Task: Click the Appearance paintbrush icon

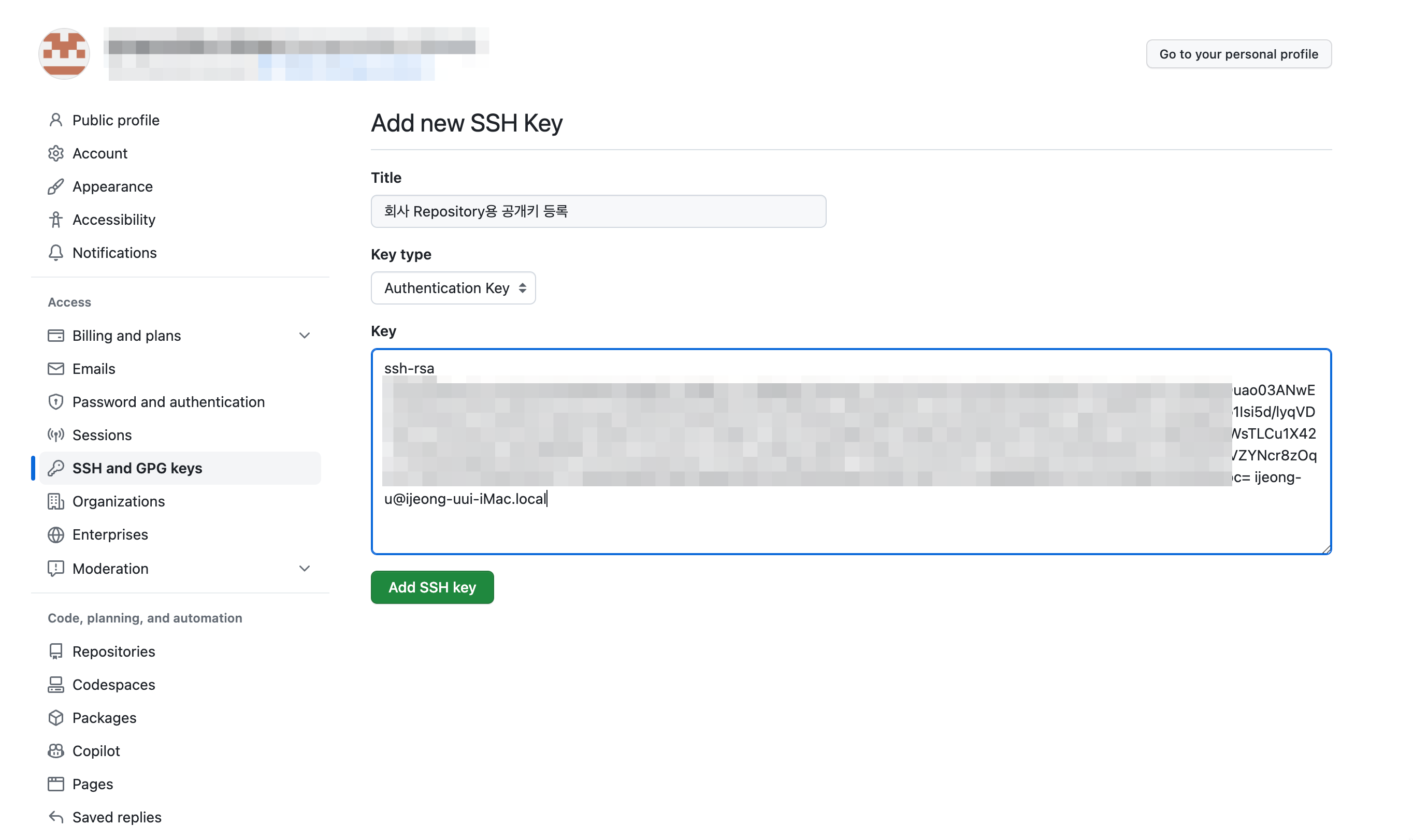Action: [55, 187]
